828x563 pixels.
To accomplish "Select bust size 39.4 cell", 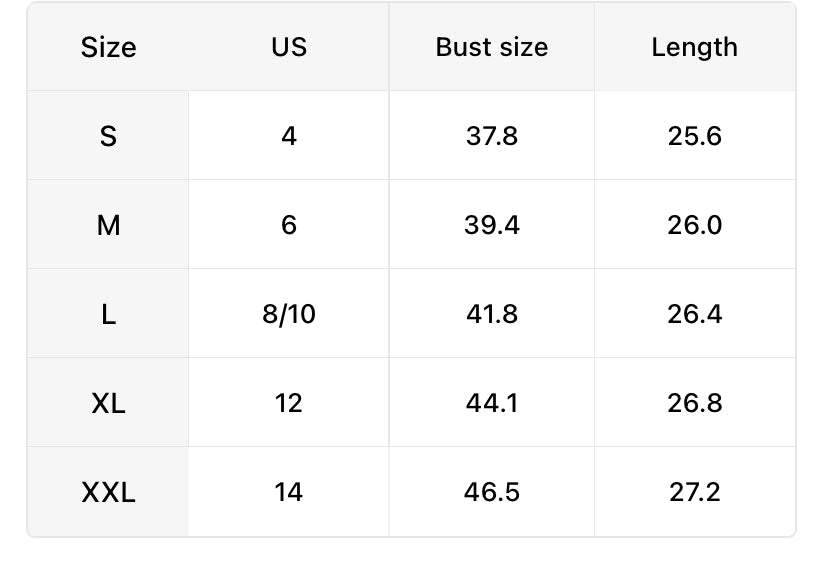I will pyautogui.click(x=492, y=225).
